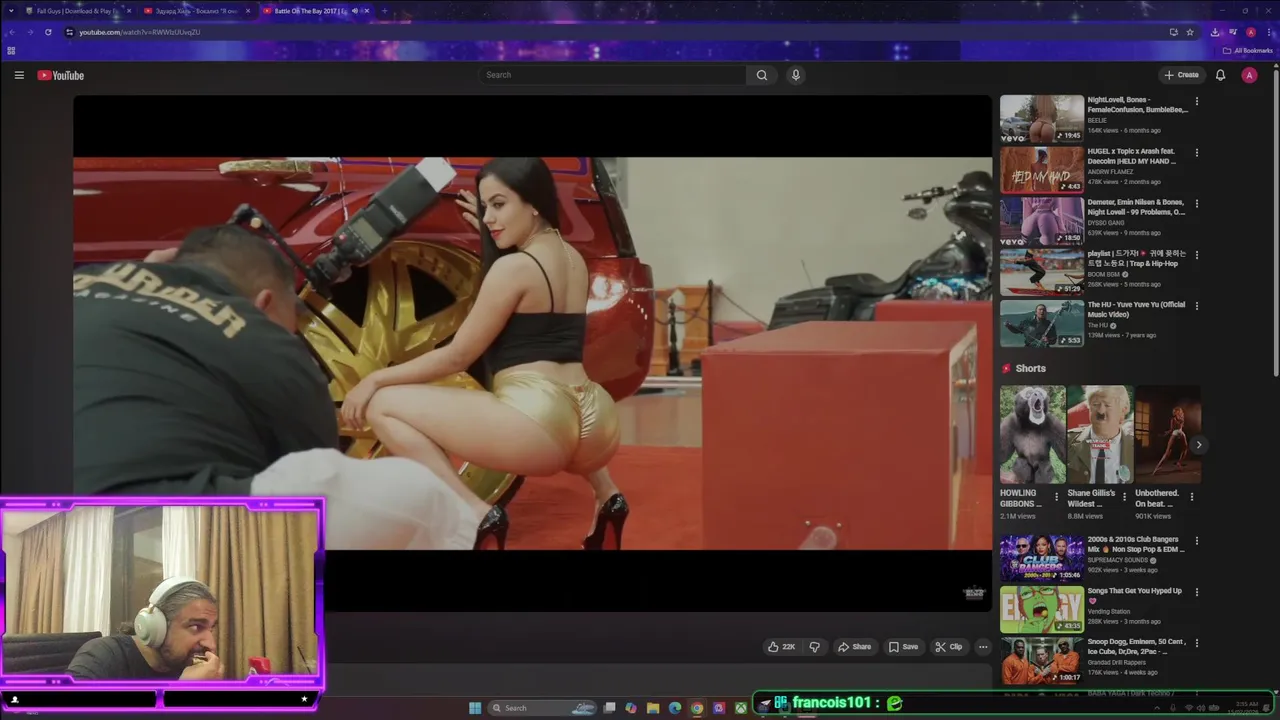The height and width of the screenshot is (720, 1280).
Task: Open the browser downloads icon
Action: pyautogui.click(x=1215, y=32)
